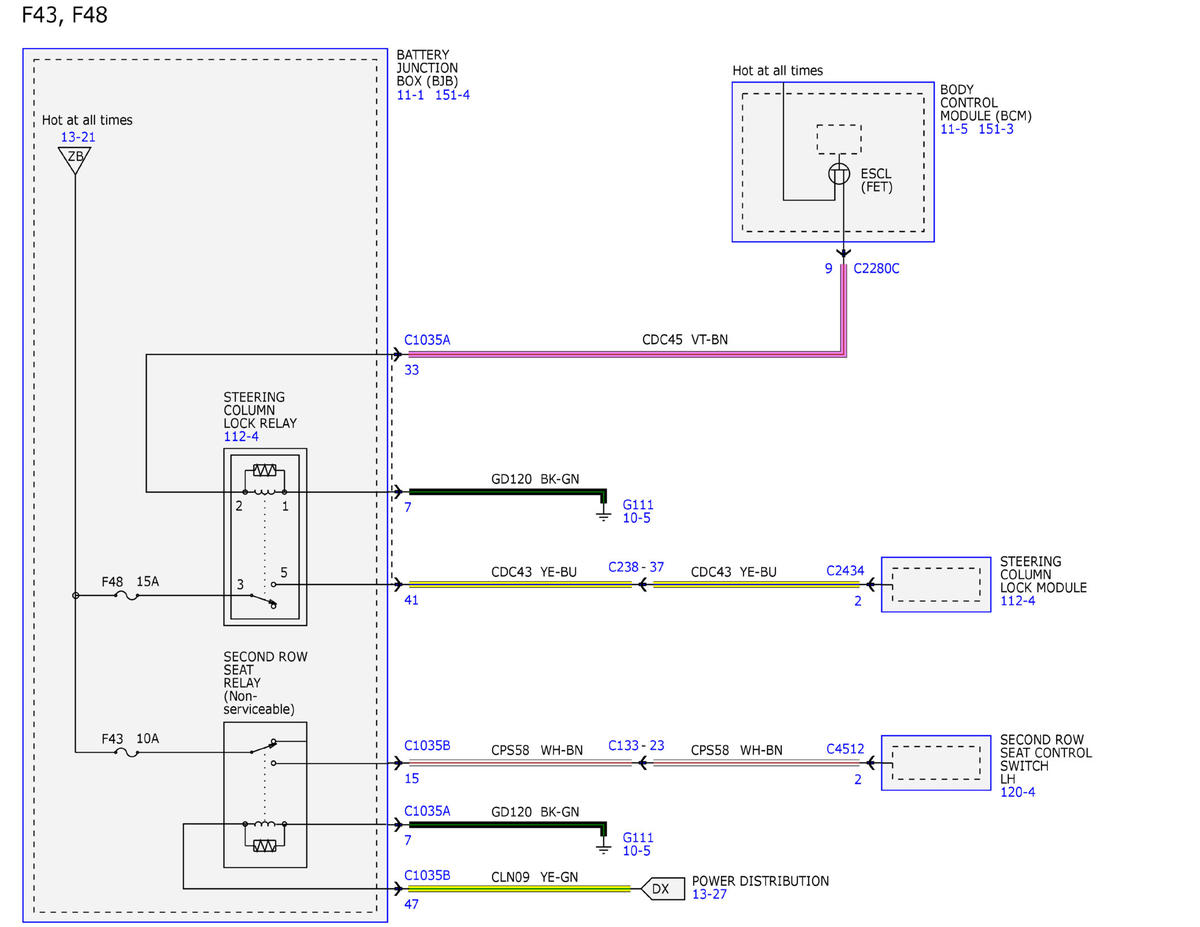Click the Steering Column Lock Module component box
1200x927 pixels.
coord(935,584)
